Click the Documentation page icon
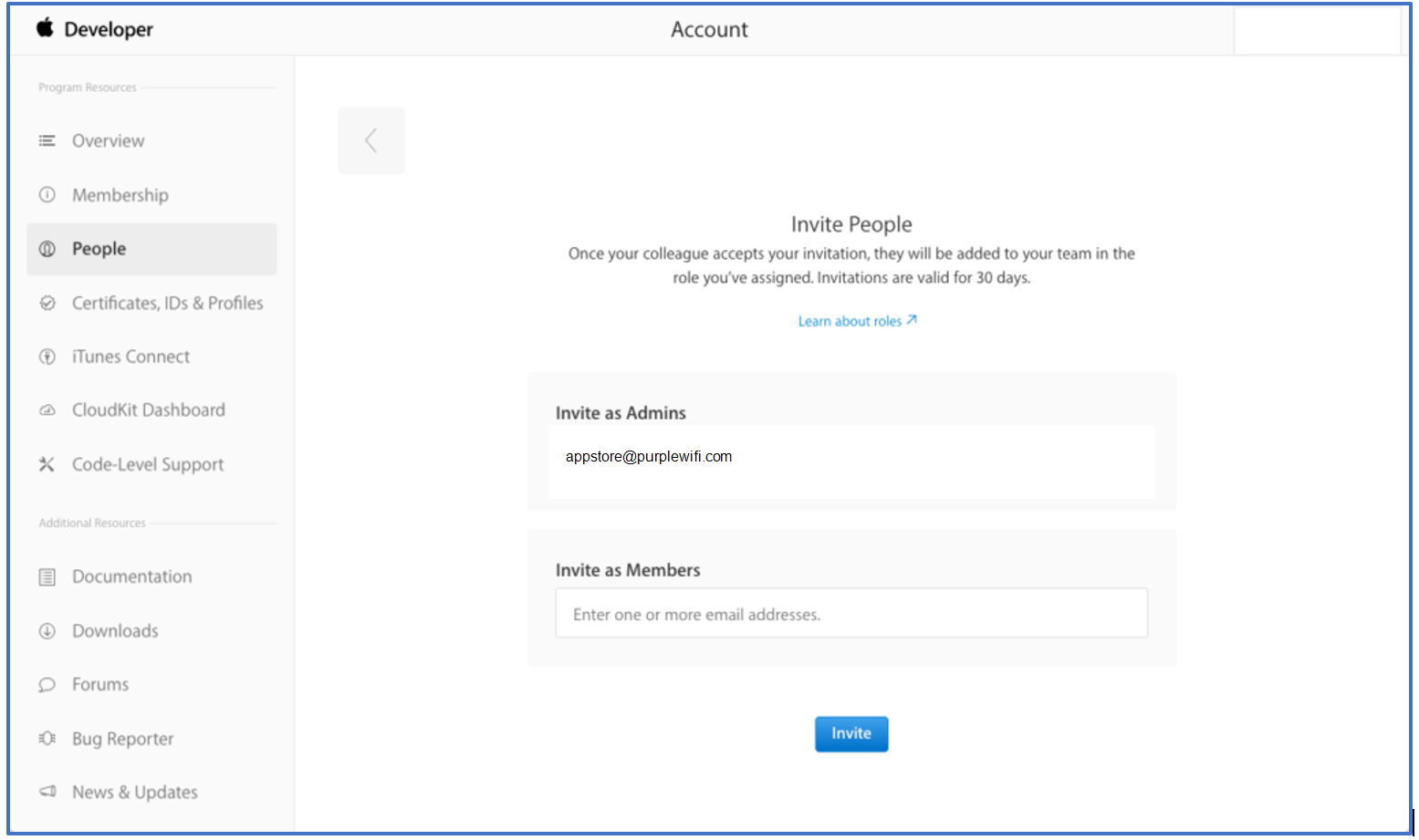1419x840 pixels. [x=47, y=576]
